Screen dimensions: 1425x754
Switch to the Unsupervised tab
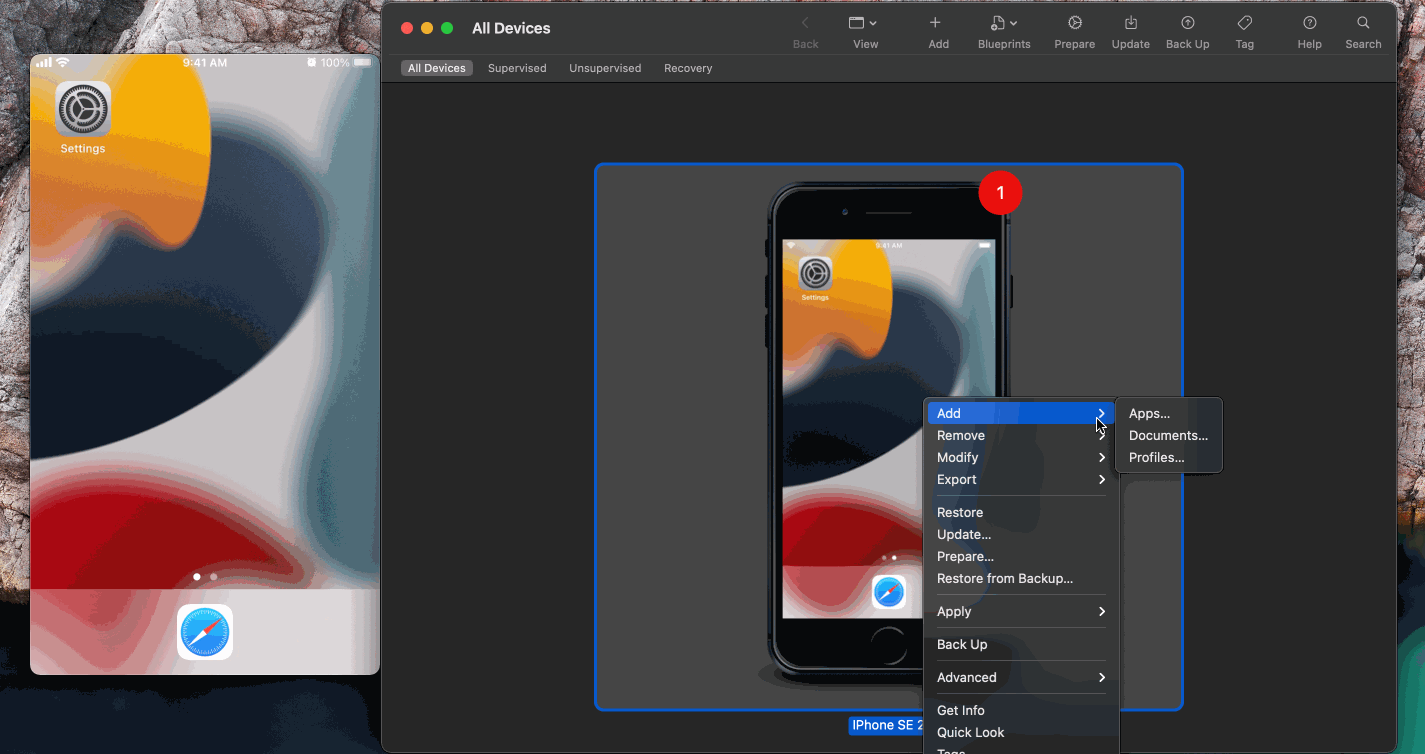(605, 68)
